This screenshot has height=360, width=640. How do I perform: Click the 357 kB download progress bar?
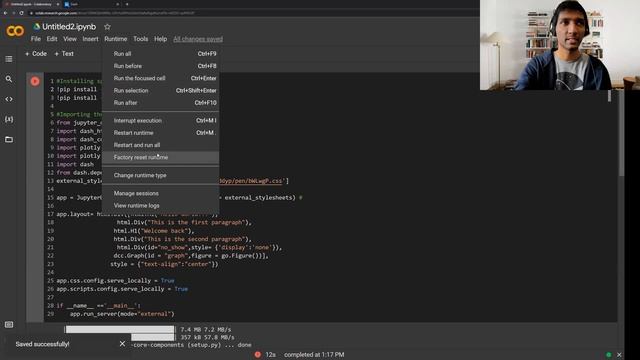click(153, 338)
